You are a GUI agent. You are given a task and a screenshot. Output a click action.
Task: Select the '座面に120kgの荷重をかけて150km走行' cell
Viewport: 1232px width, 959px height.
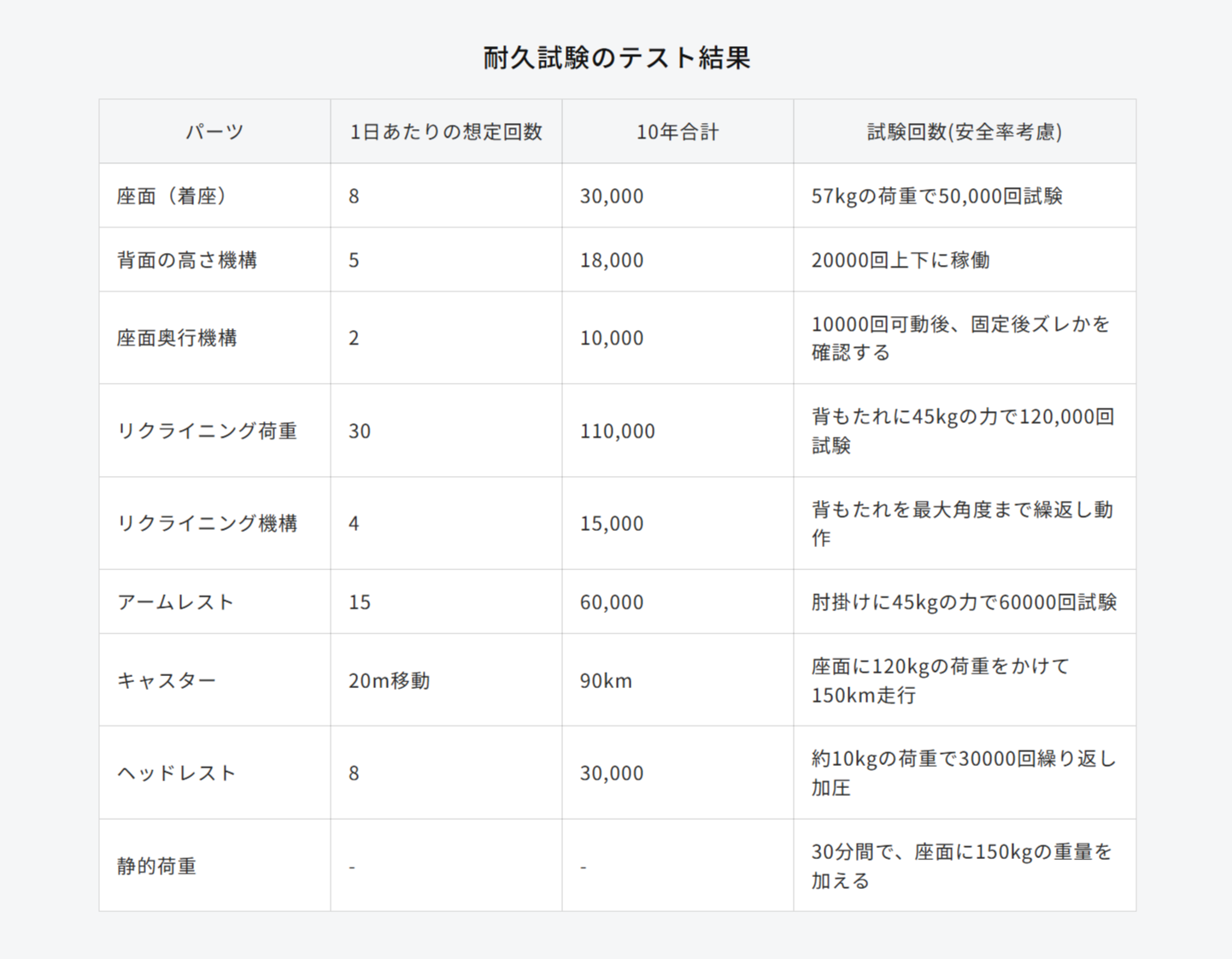(965, 680)
